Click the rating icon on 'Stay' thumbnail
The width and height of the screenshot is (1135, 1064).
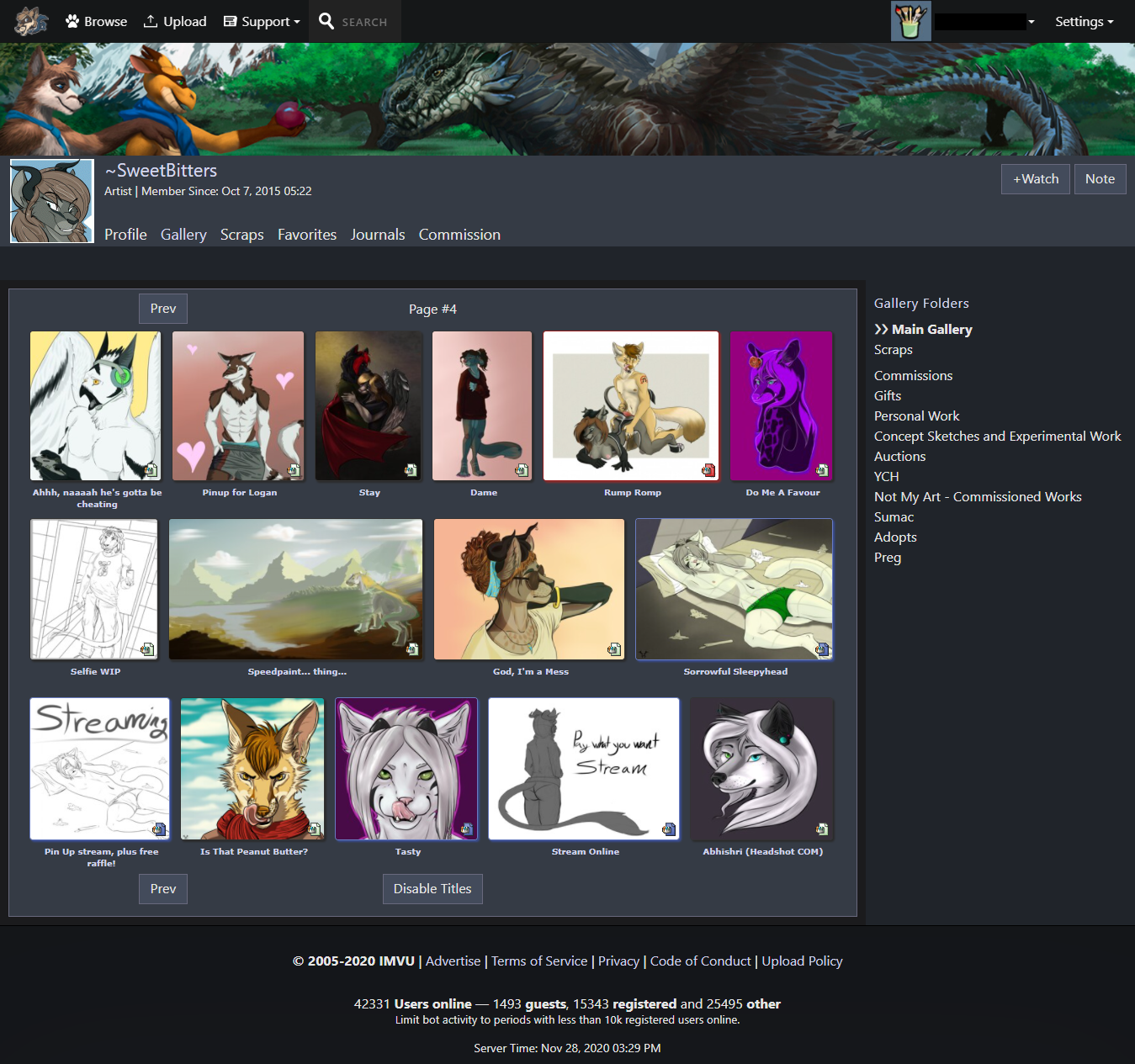(411, 470)
